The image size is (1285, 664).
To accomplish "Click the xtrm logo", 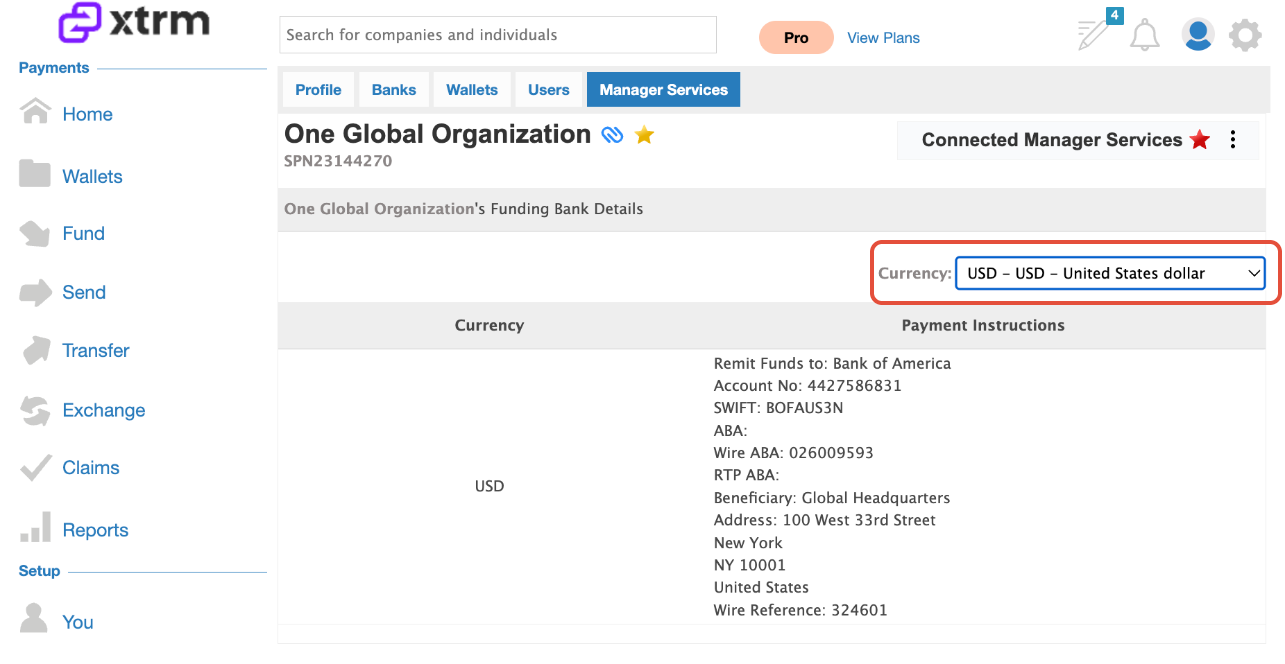I will (134, 24).
